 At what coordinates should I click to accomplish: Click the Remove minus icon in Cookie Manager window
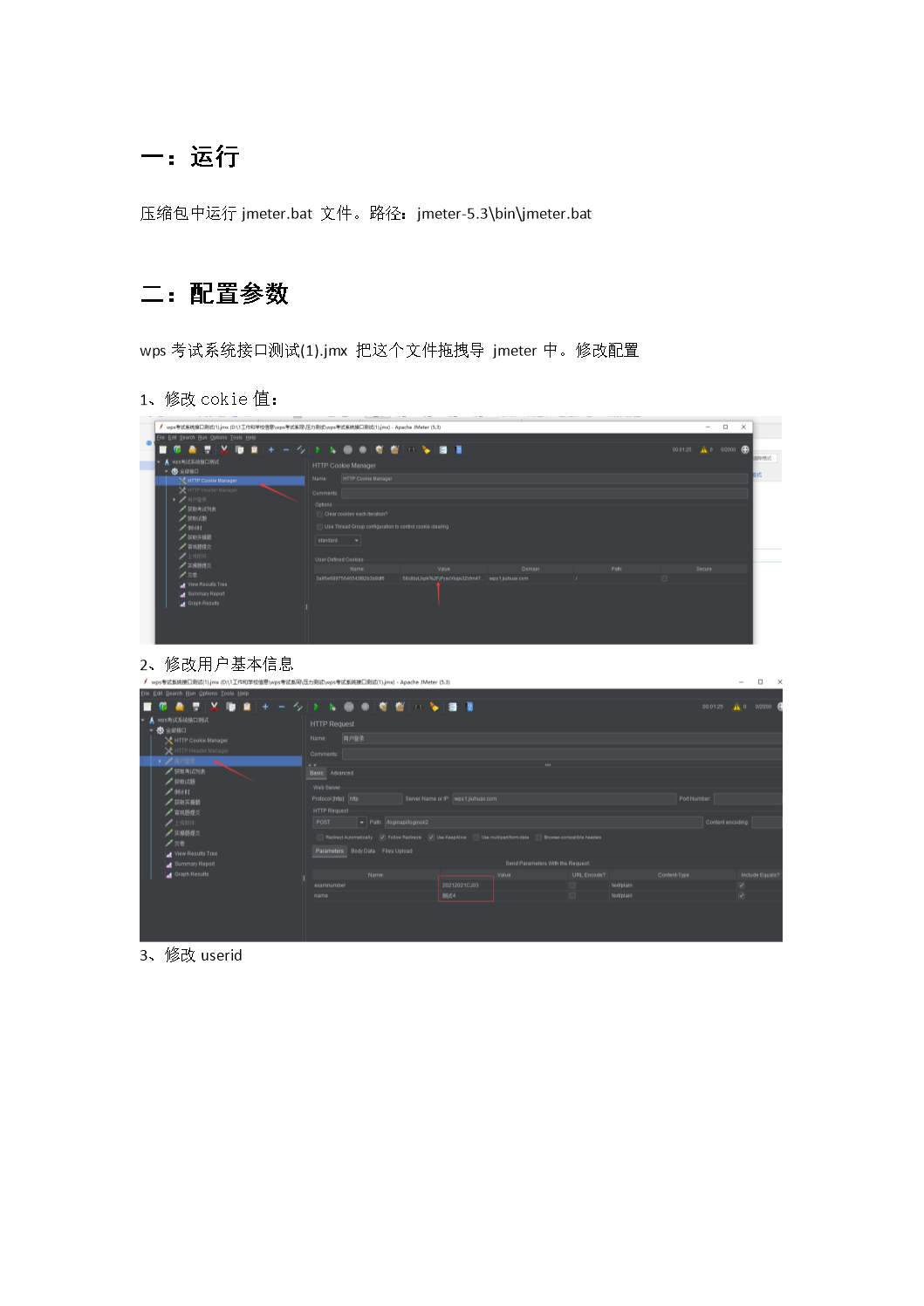tap(286, 449)
